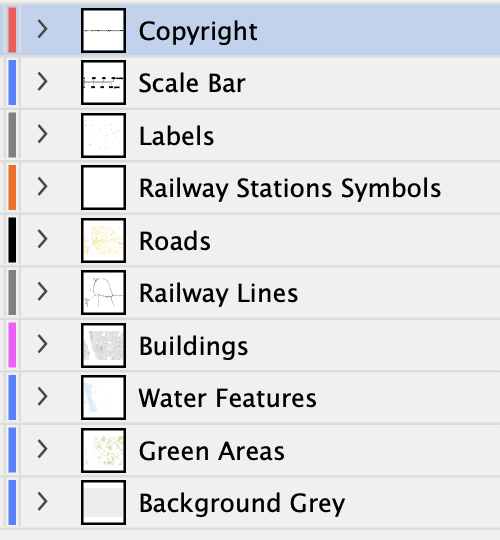
Task: Expand the Buildings layer chevron
Action: click(x=42, y=344)
